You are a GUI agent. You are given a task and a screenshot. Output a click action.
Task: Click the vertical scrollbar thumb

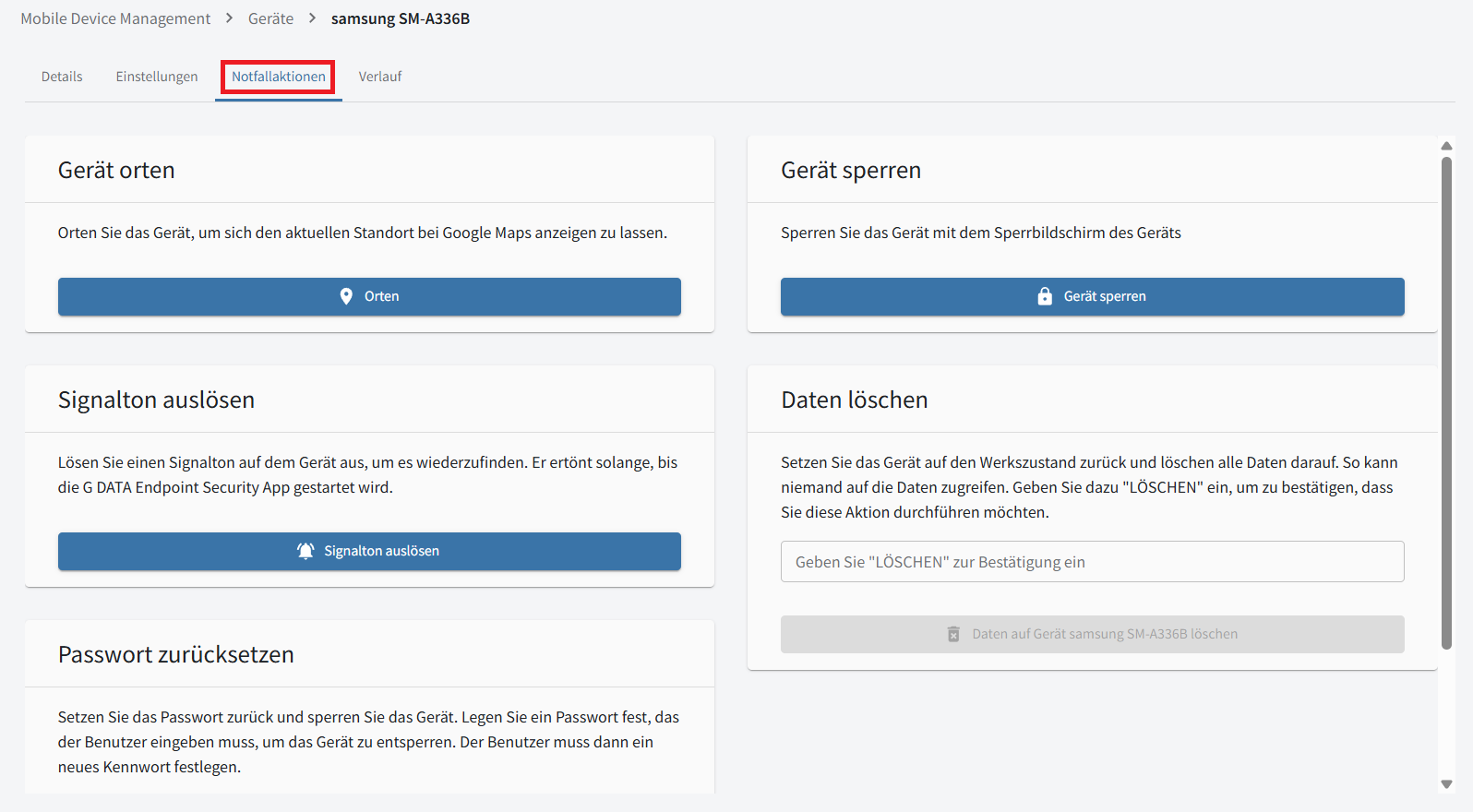point(1446,403)
